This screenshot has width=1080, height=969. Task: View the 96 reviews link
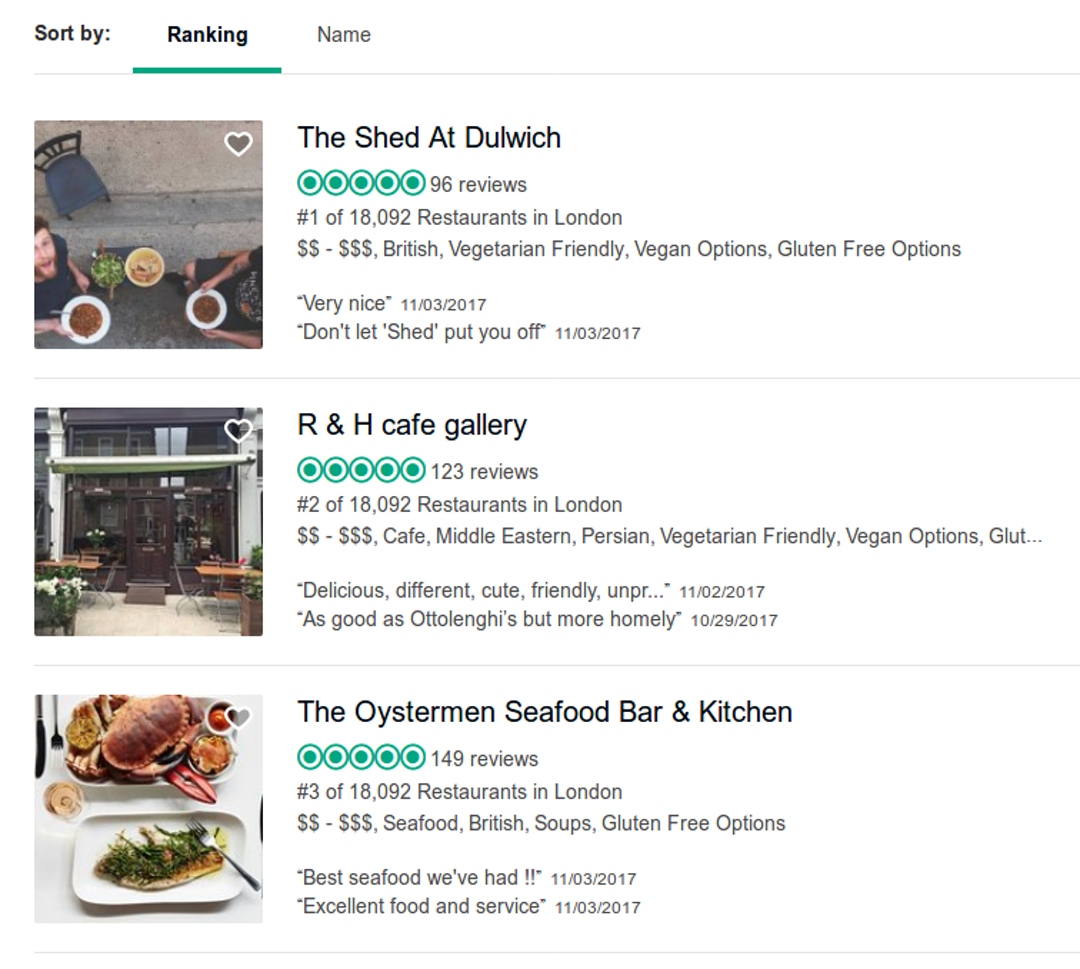pyautogui.click(x=478, y=185)
